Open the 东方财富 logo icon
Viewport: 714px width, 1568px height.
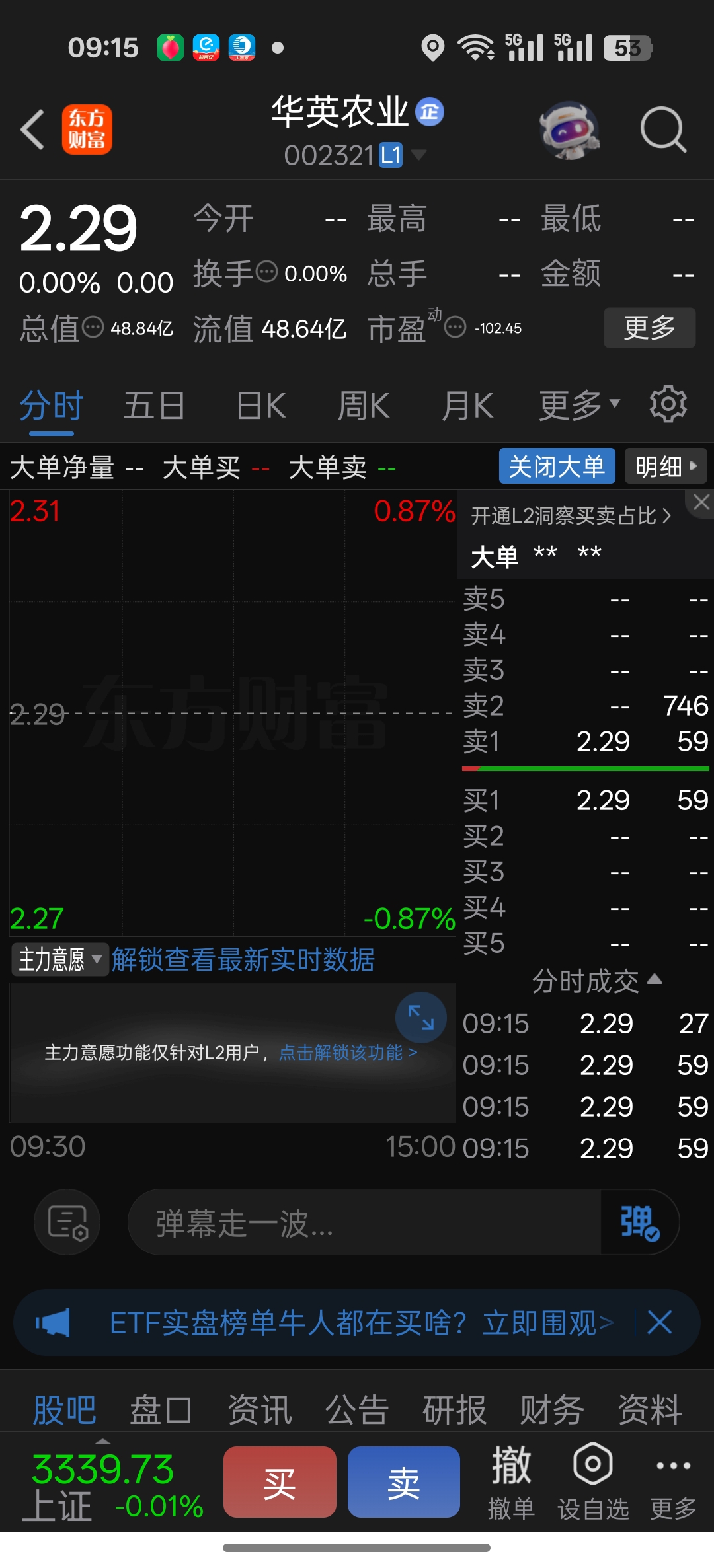coord(87,130)
